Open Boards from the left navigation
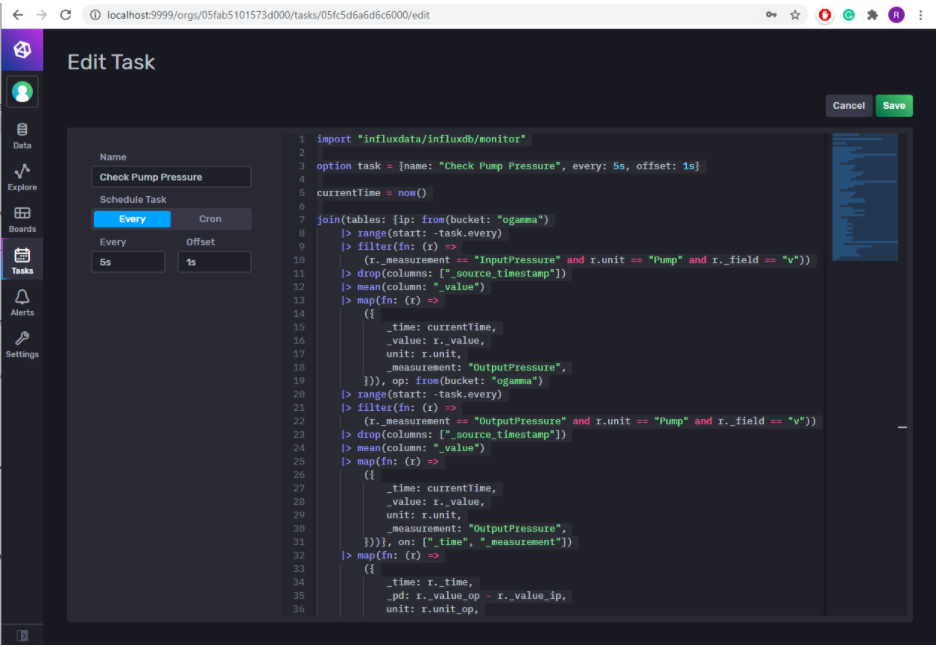The height and width of the screenshot is (647, 937). tap(22, 217)
